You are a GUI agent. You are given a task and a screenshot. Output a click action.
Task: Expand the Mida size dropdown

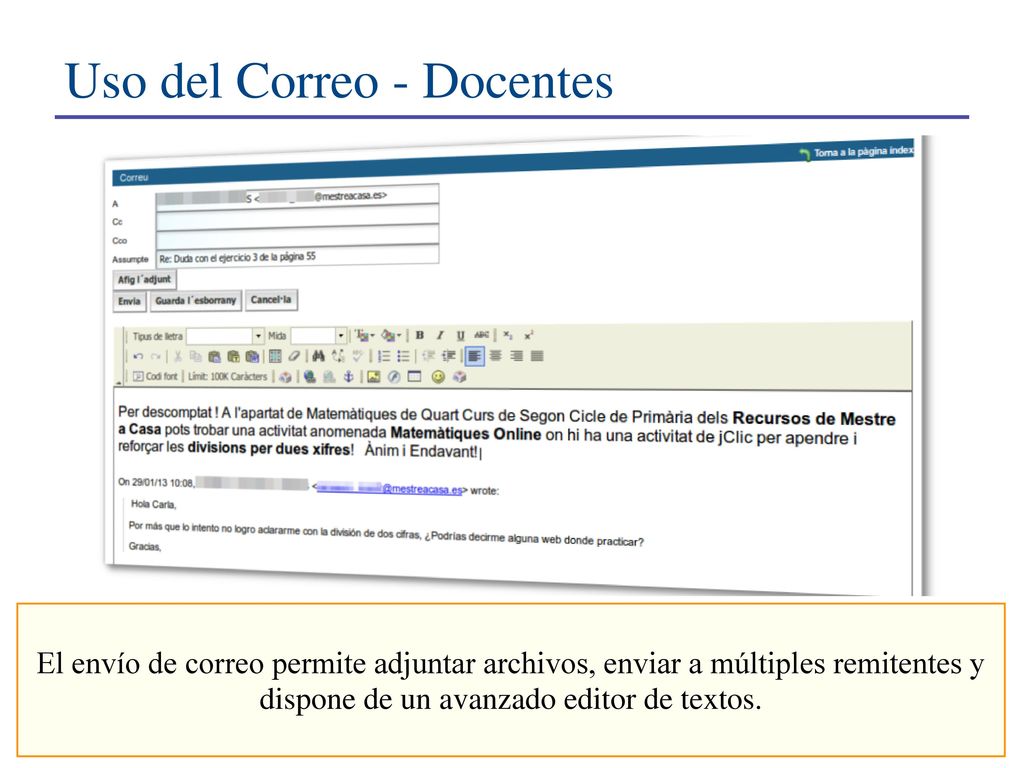click(x=340, y=336)
